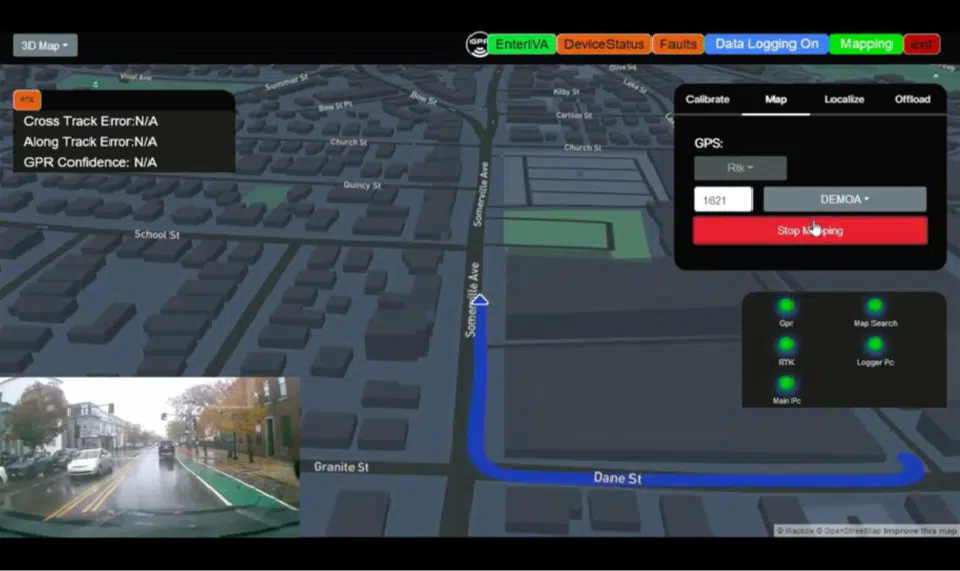Click the RTK green status indicator
960x571 pixels.
[786, 345]
